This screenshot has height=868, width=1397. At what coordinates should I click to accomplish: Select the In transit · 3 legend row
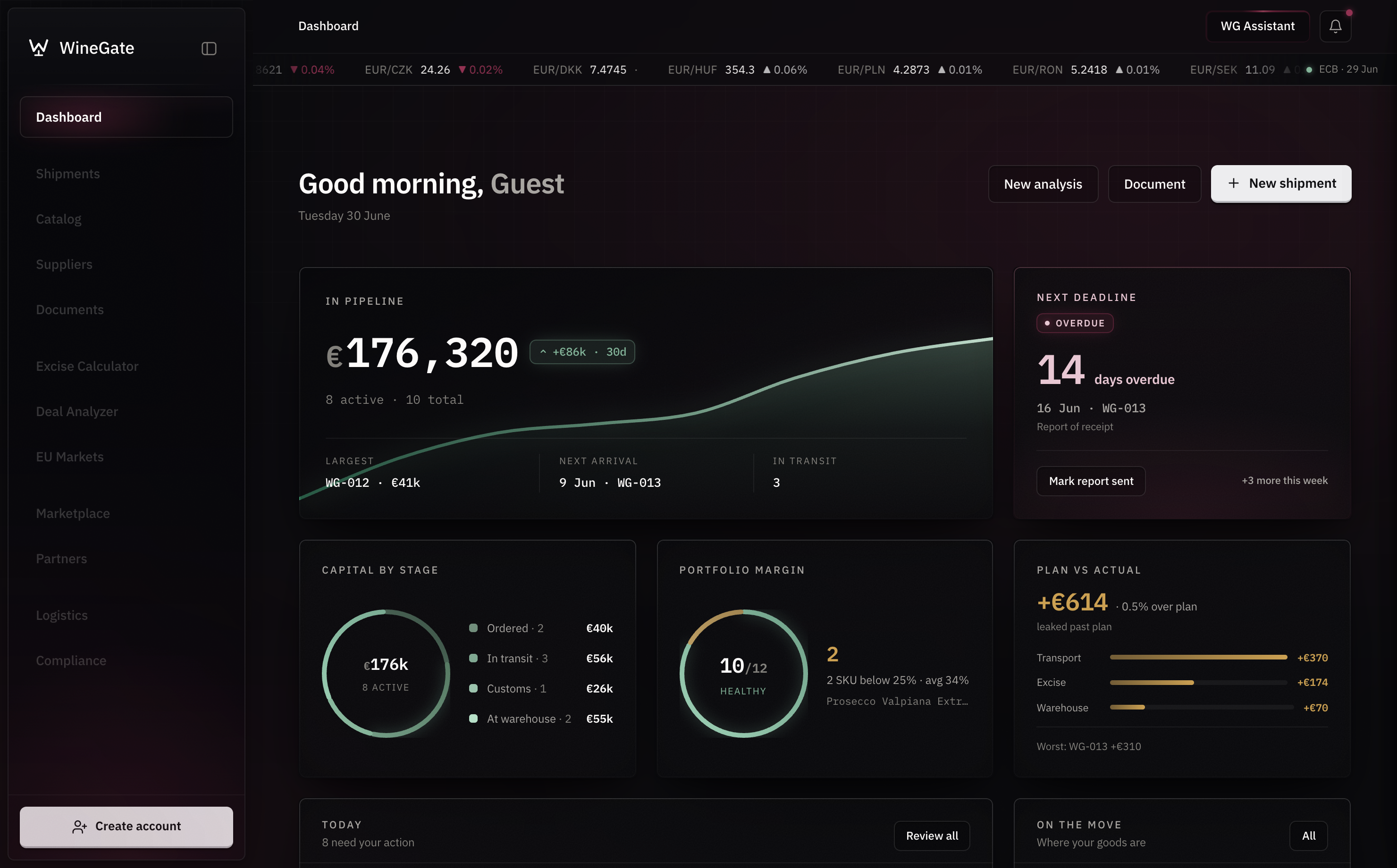[541, 658]
